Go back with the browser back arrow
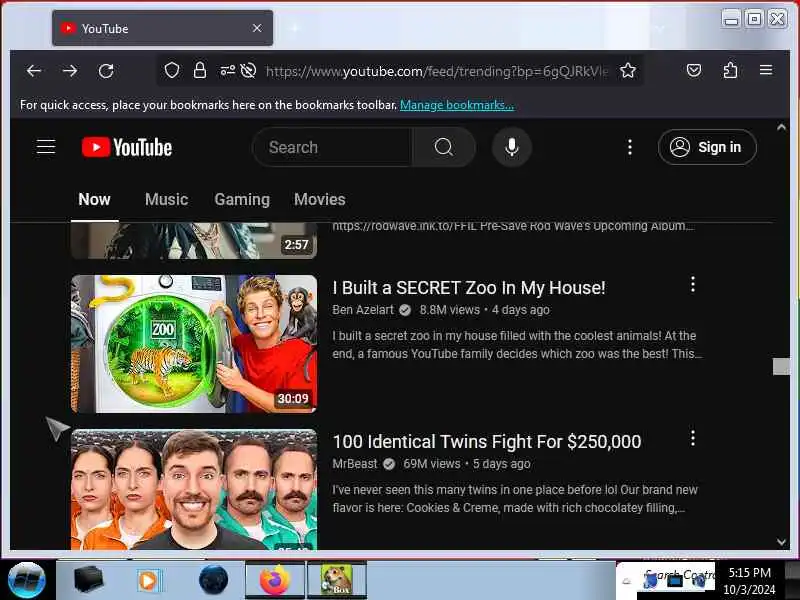Viewport: 800px width, 600px height. coord(34,70)
